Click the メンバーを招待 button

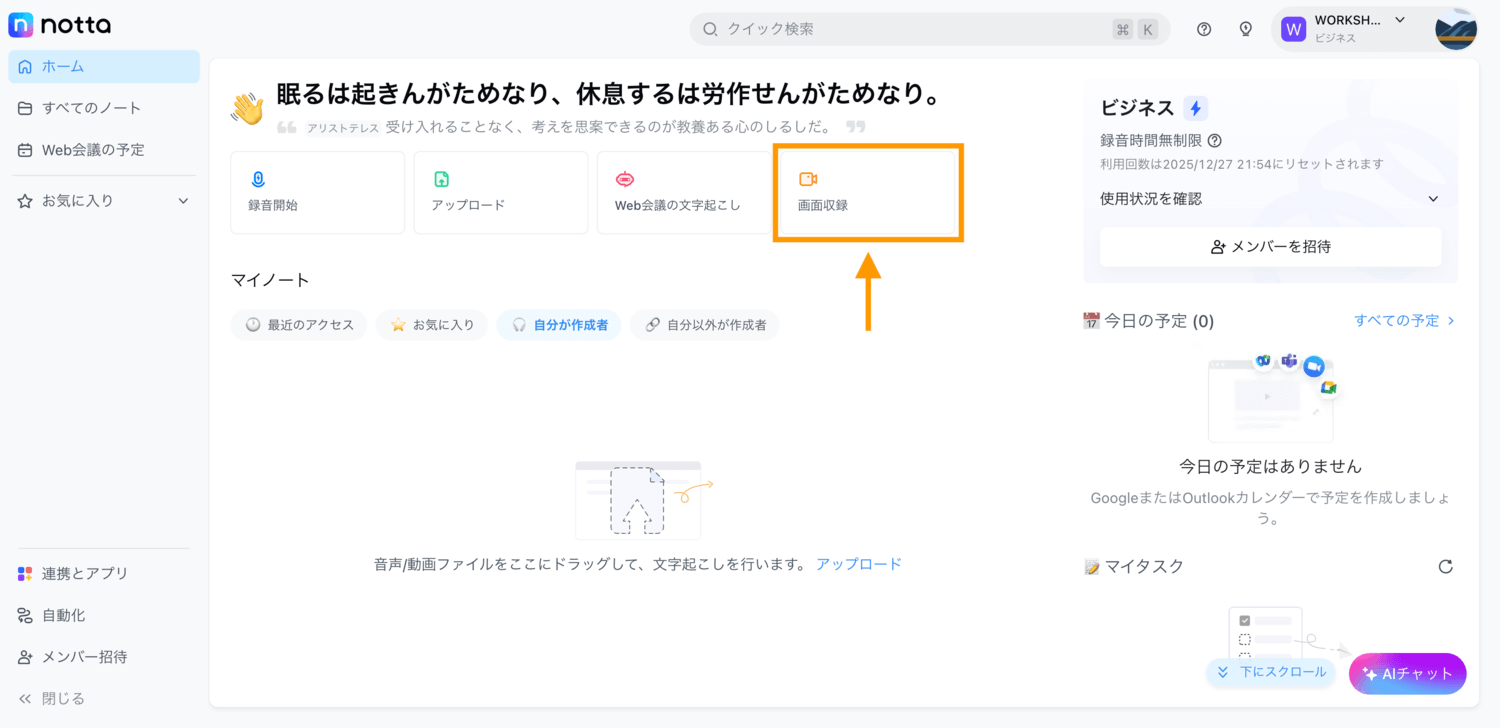point(1271,246)
